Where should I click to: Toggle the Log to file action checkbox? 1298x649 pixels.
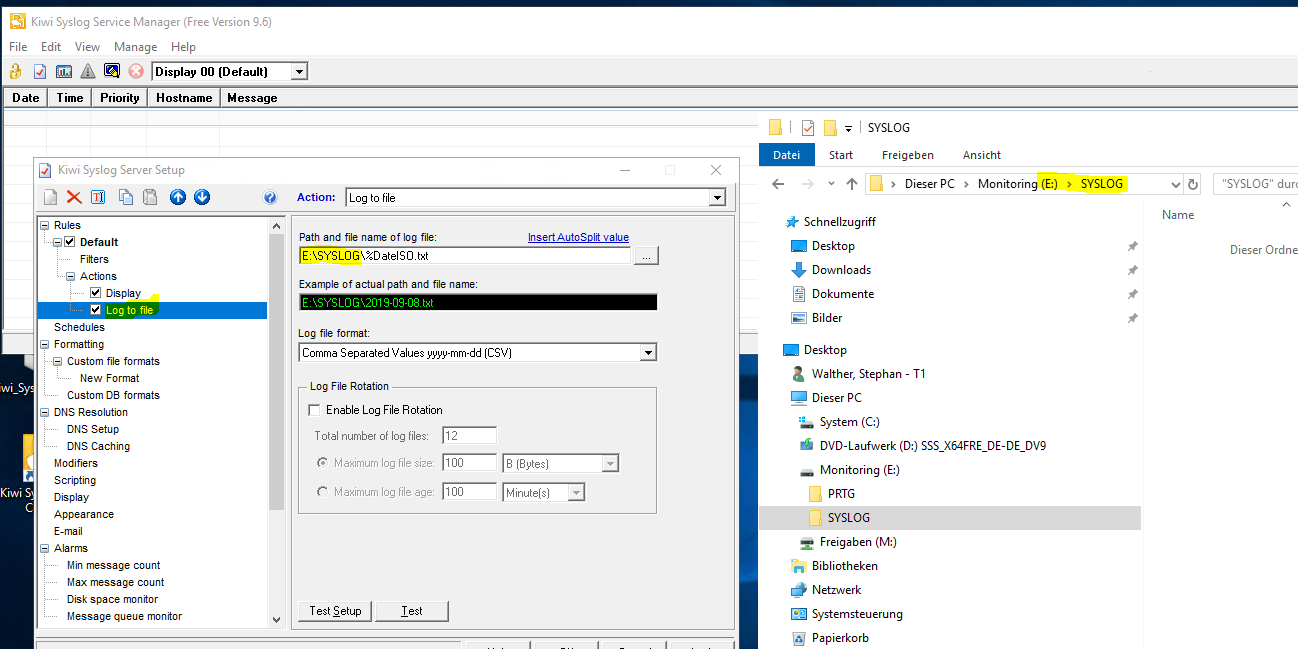96,310
